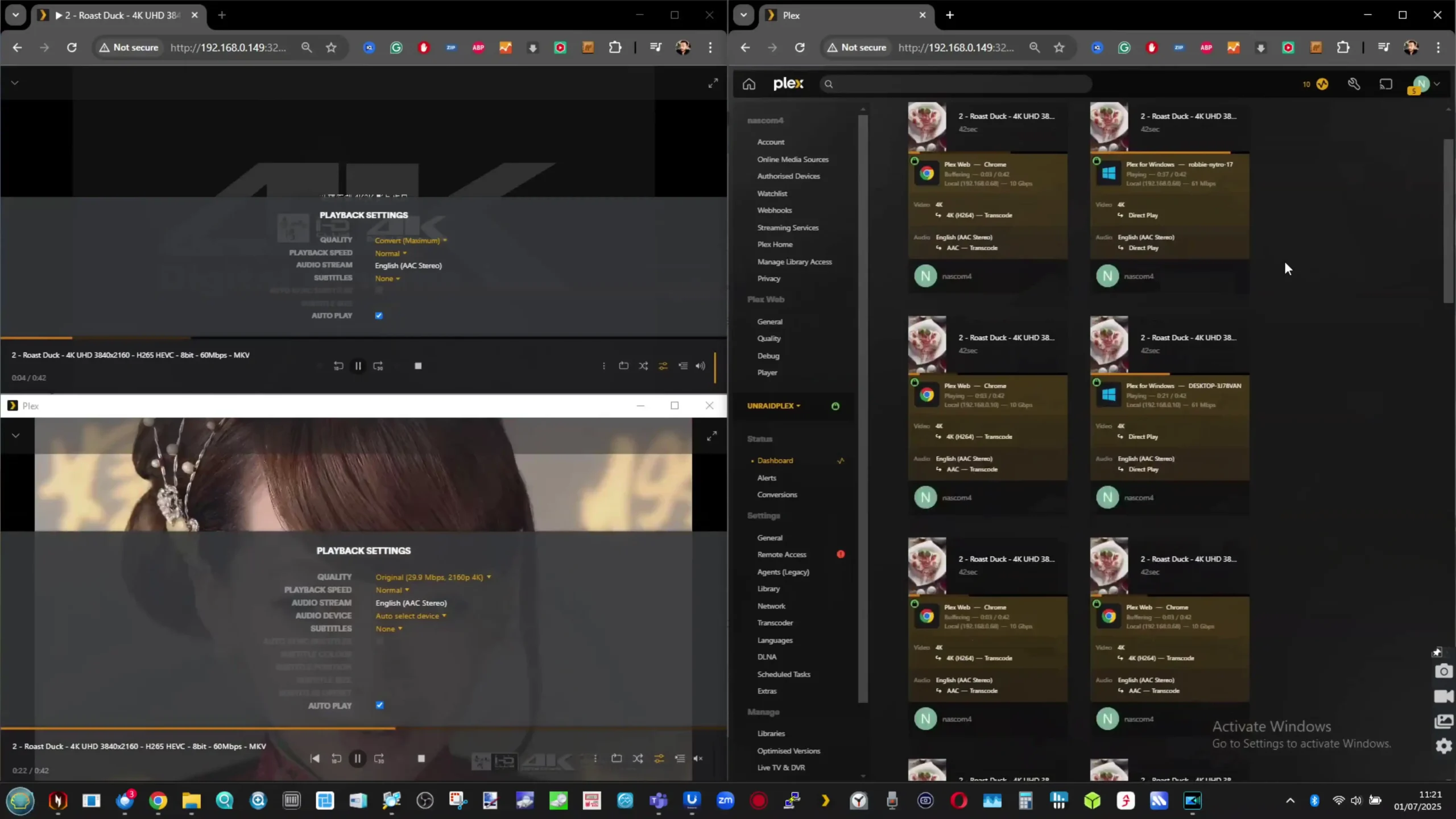Click the seek bar in Chrome Plex player

click(363, 338)
